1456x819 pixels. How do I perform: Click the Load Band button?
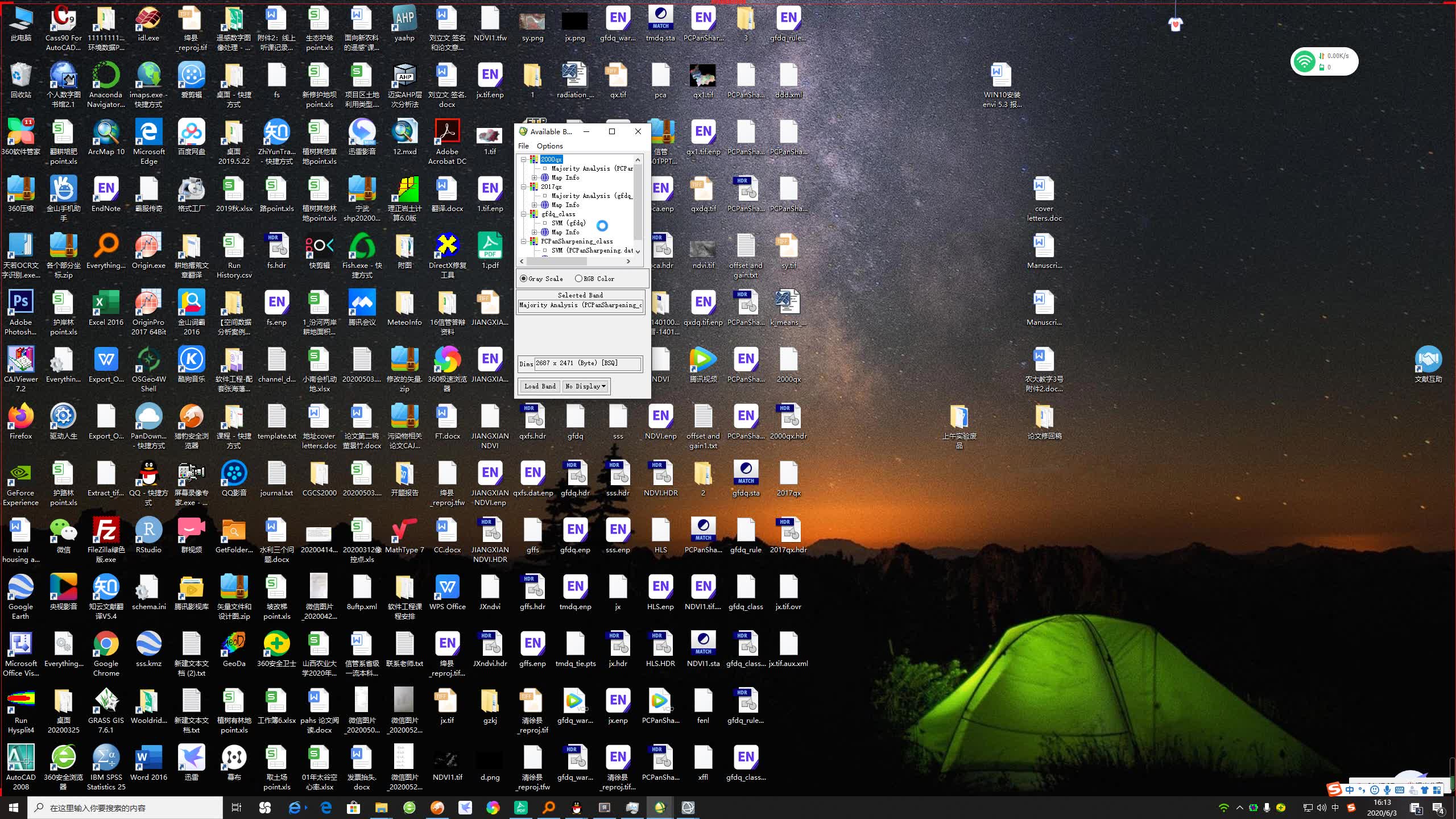pyautogui.click(x=540, y=386)
